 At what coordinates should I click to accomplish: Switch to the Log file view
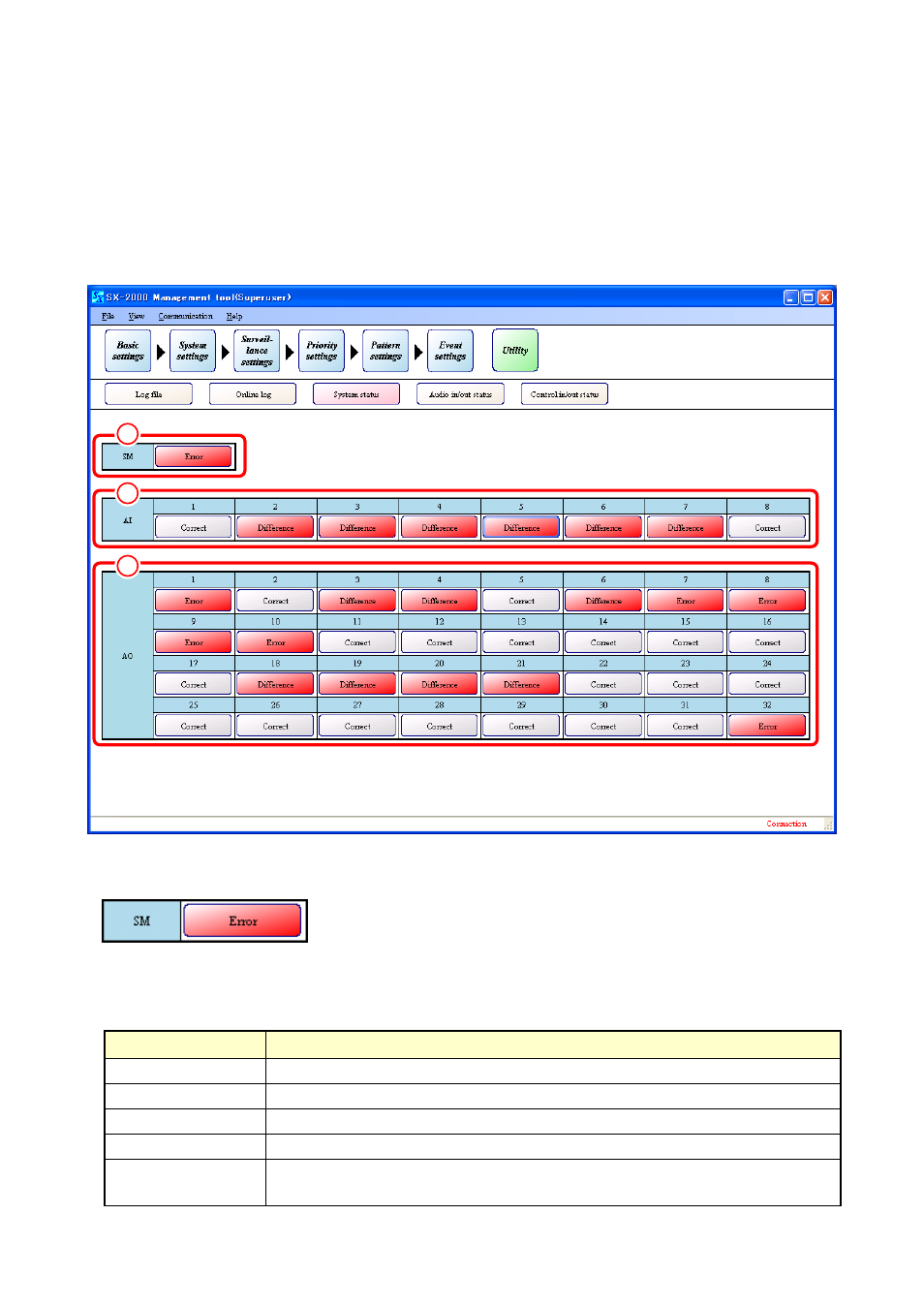pyautogui.click(x=148, y=394)
